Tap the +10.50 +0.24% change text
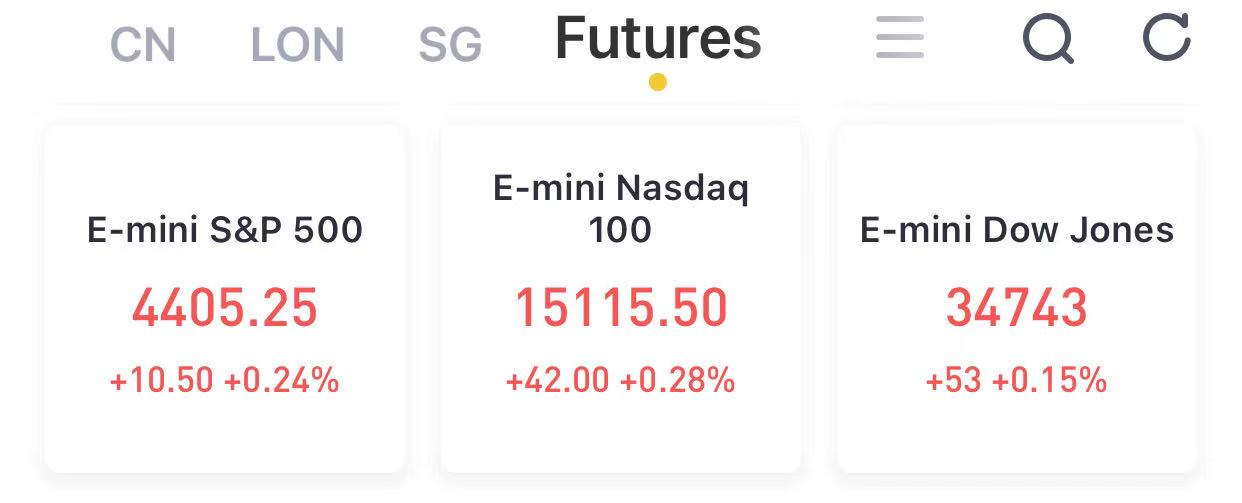Image resolution: width=1242 pixels, height=503 pixels. point(225,380)
